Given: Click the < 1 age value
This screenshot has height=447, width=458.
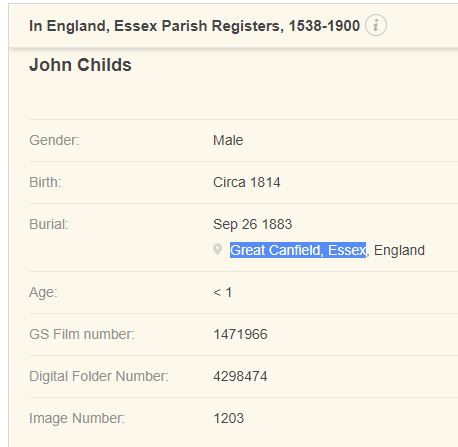Looking at the screenshot, I should 223,292.
